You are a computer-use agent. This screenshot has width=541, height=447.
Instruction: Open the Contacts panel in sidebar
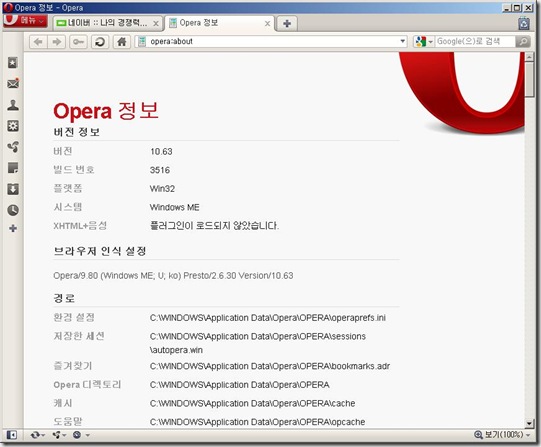[x=13, y=105]
